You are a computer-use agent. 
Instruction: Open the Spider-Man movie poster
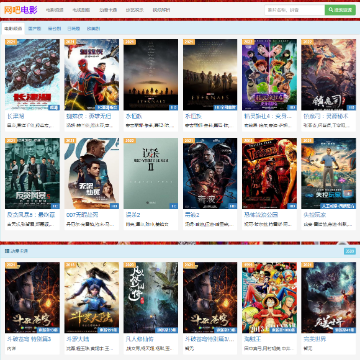click(x=91, y=75)
